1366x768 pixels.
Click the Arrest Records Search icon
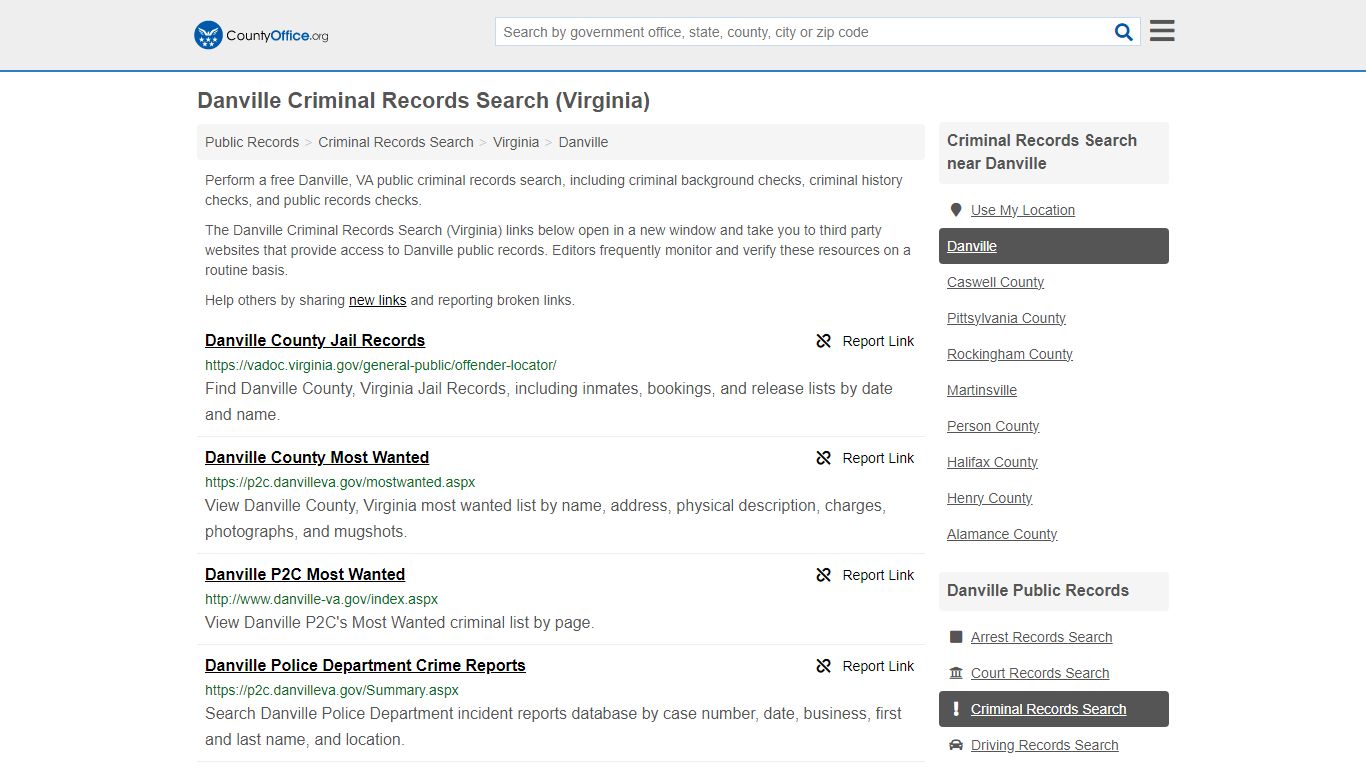[x=956, y=637]
